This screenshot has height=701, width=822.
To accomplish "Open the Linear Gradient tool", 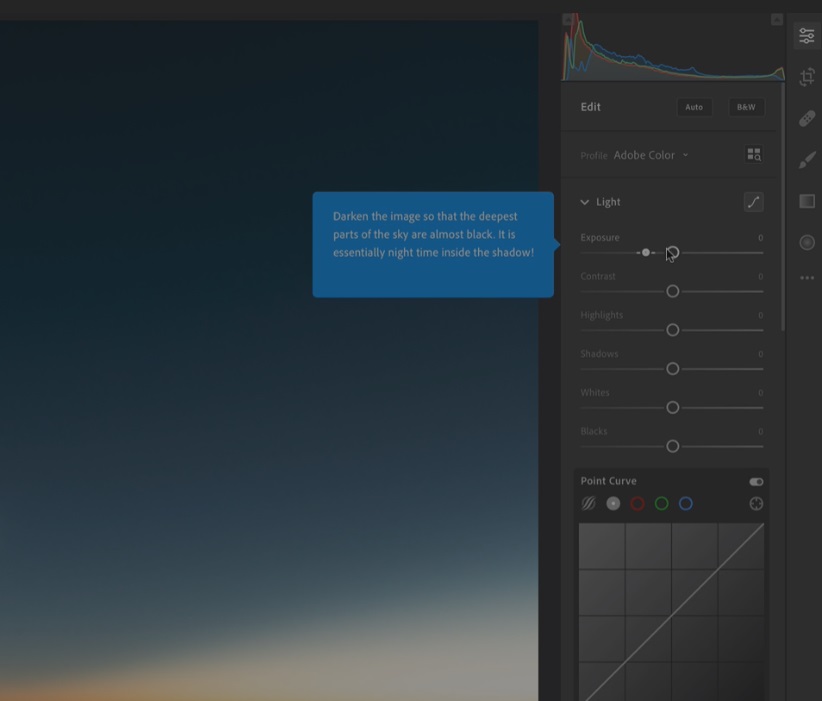I will pyautogui.click(x=807, y=201).
